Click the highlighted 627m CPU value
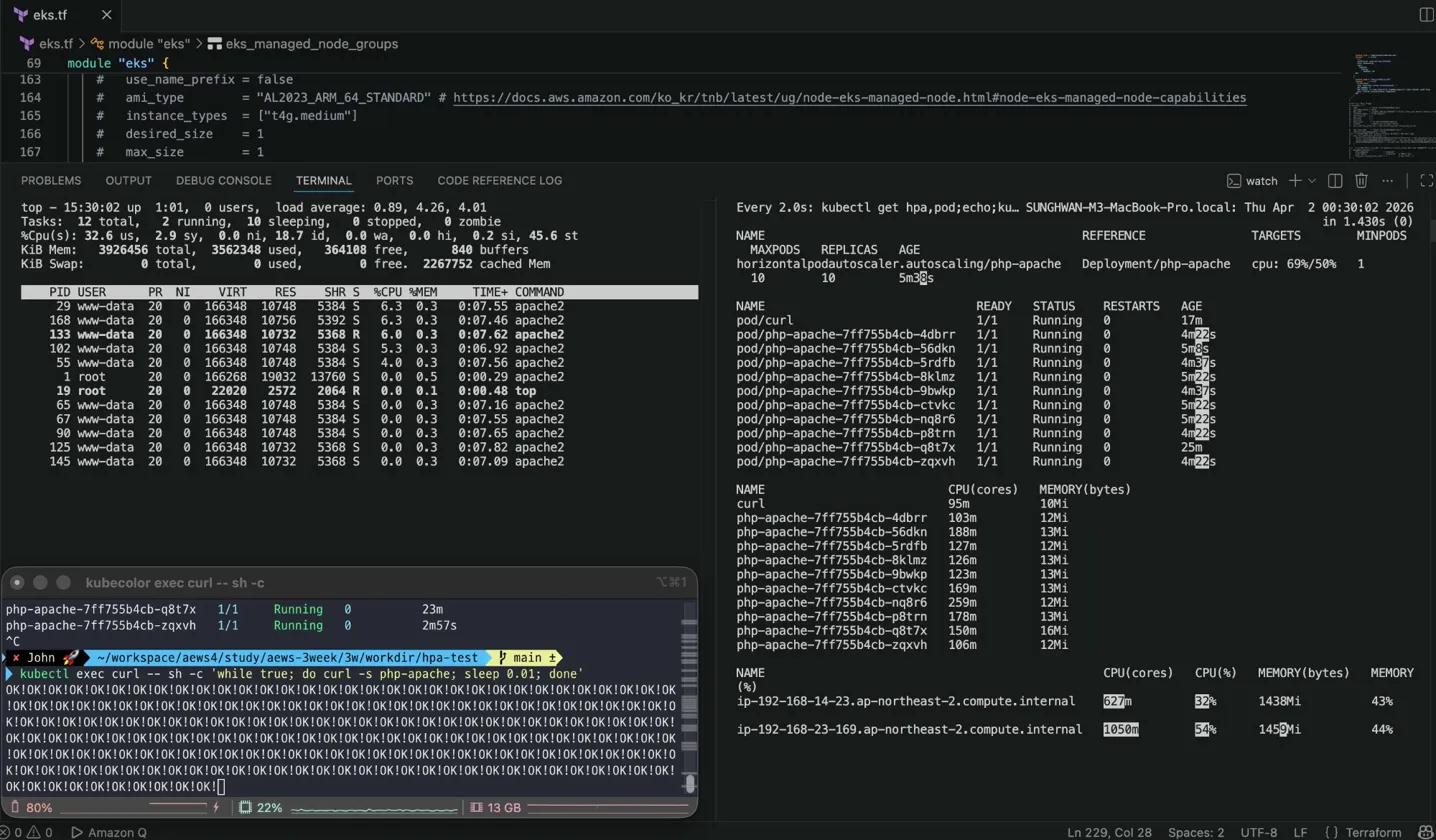The width and height of the screenshot is (1436, 840). click(1117, 701)
